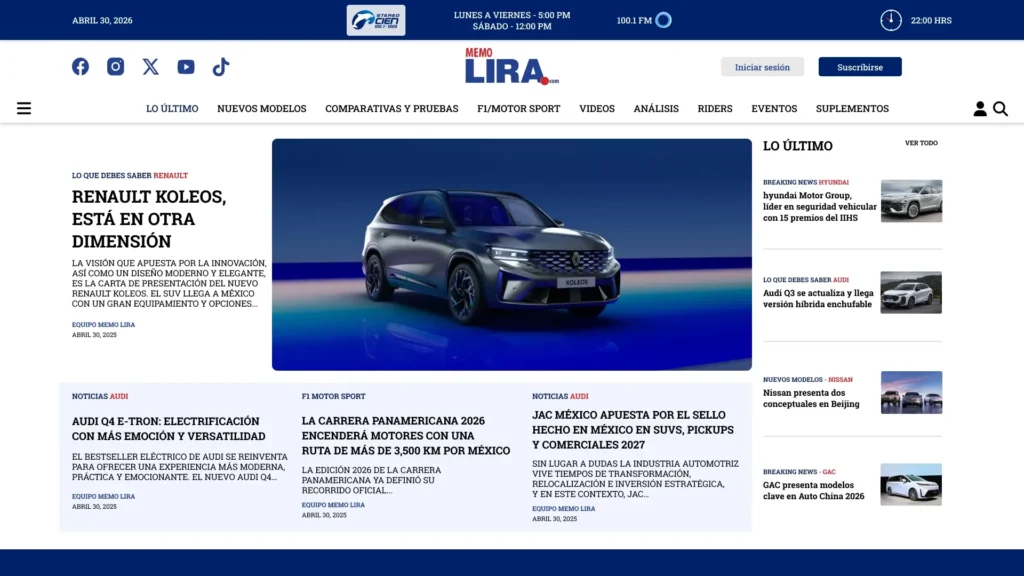Open the Renault Koleos headline article
The width and height of the screenshot is (1024, 576).
pos(149,219)
